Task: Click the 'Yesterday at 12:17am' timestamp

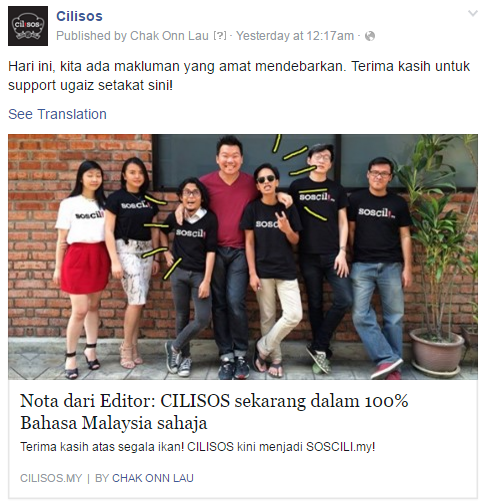Action: click(295, 36)
